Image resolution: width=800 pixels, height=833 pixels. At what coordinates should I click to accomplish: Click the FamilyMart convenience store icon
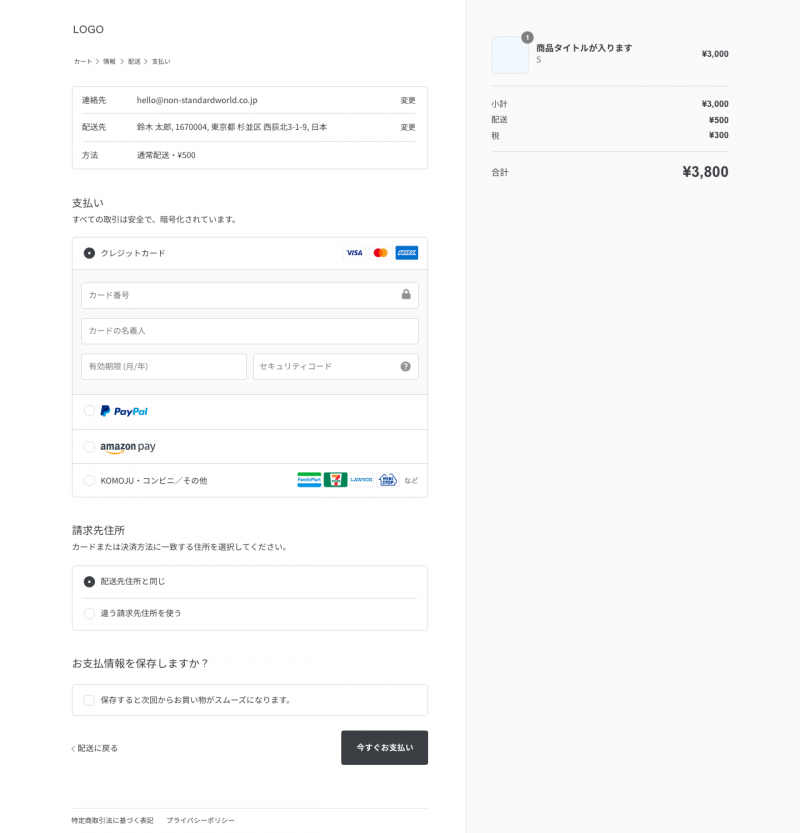(309, 480)
